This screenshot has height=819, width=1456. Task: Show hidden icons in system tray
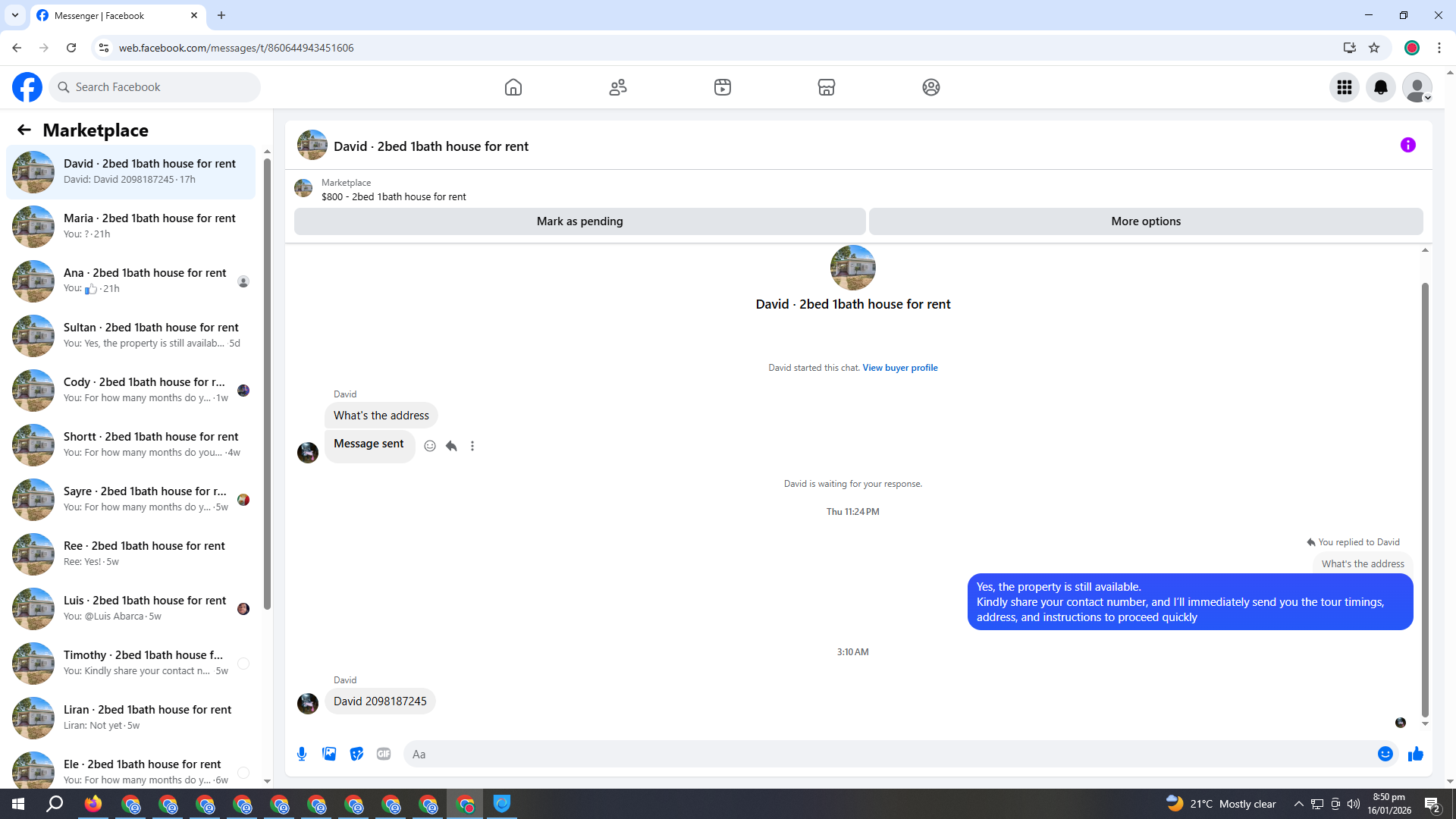coord(1298,804)
